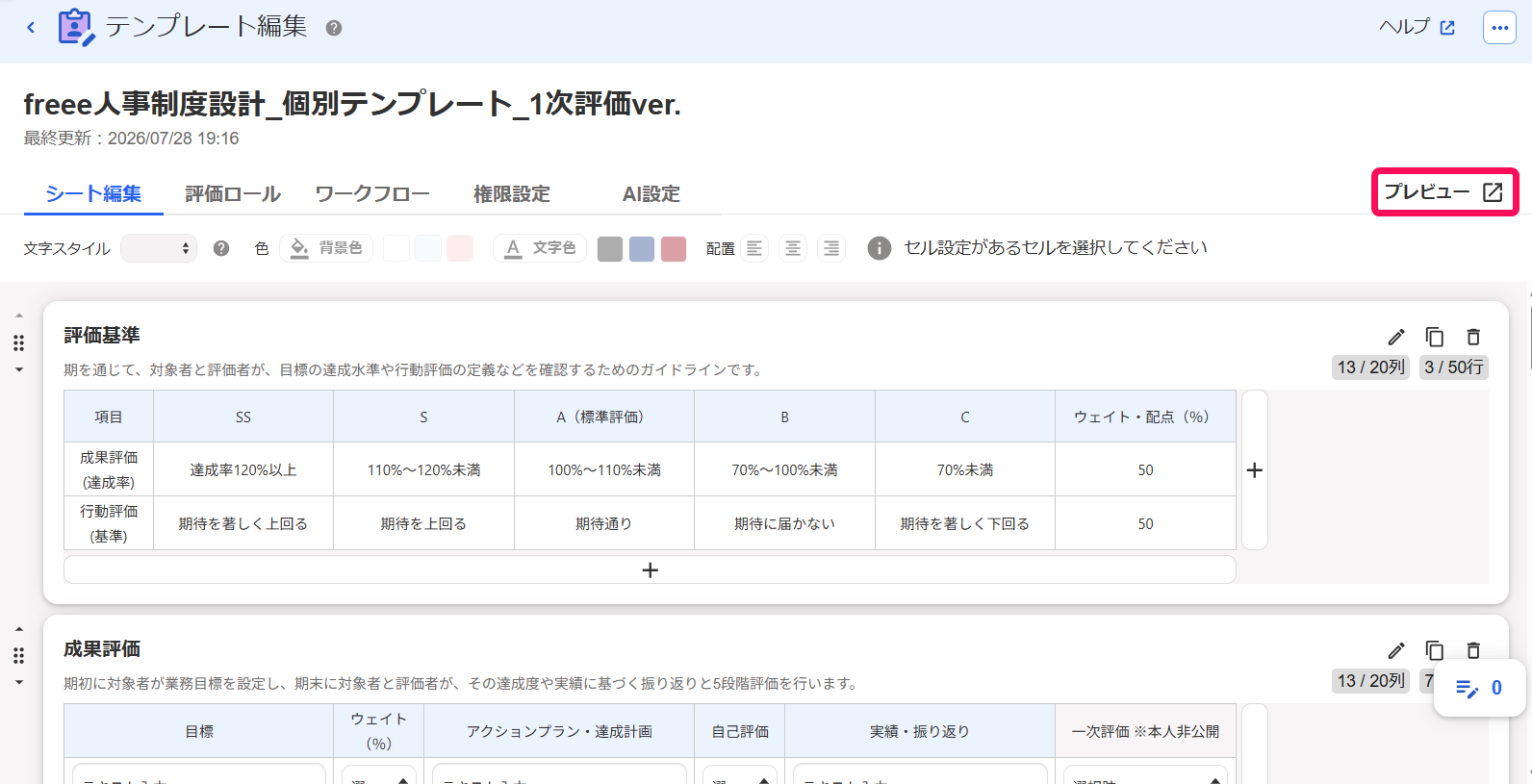Click the help icon next to 文字スタイル
1532x784 pixels.
pyautogui.click(x=221, y=248)
